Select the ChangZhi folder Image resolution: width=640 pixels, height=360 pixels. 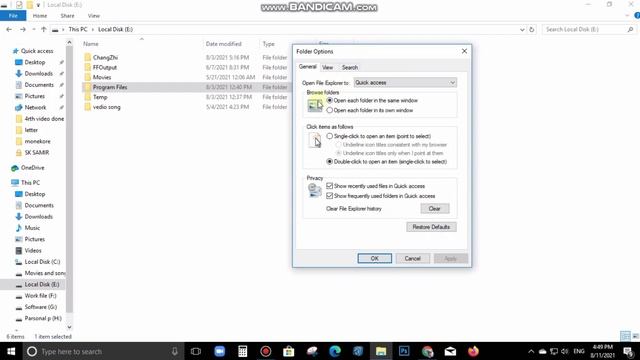coord(105,58)
